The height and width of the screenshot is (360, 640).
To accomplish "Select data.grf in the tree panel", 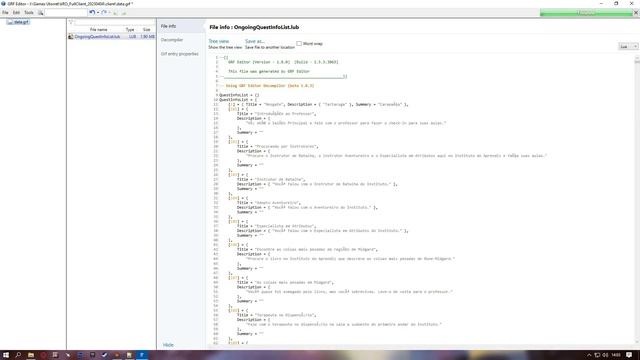I will [18, 22].
